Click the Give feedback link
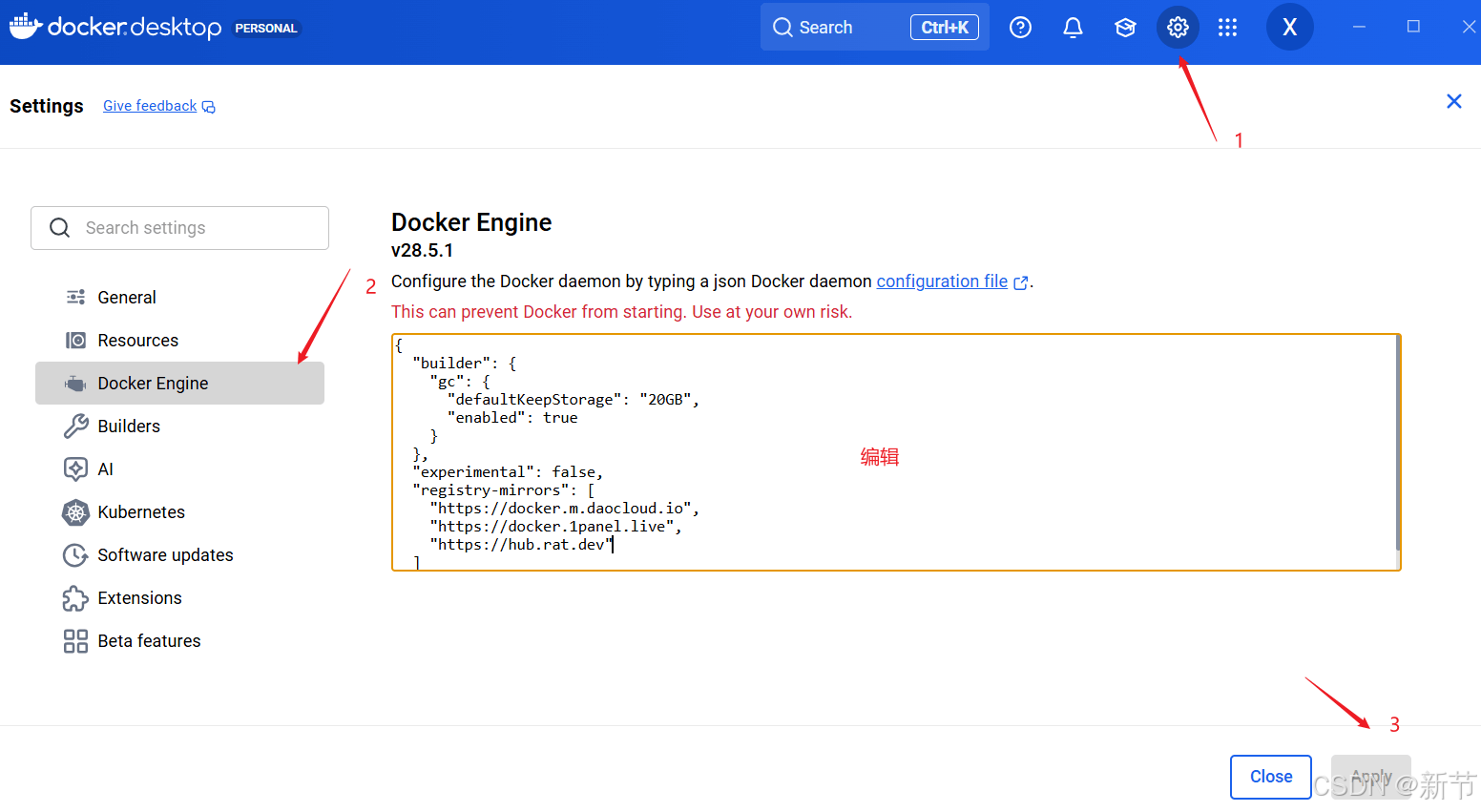This screenshot has height=812, width=1481. [x=150, y=106]
